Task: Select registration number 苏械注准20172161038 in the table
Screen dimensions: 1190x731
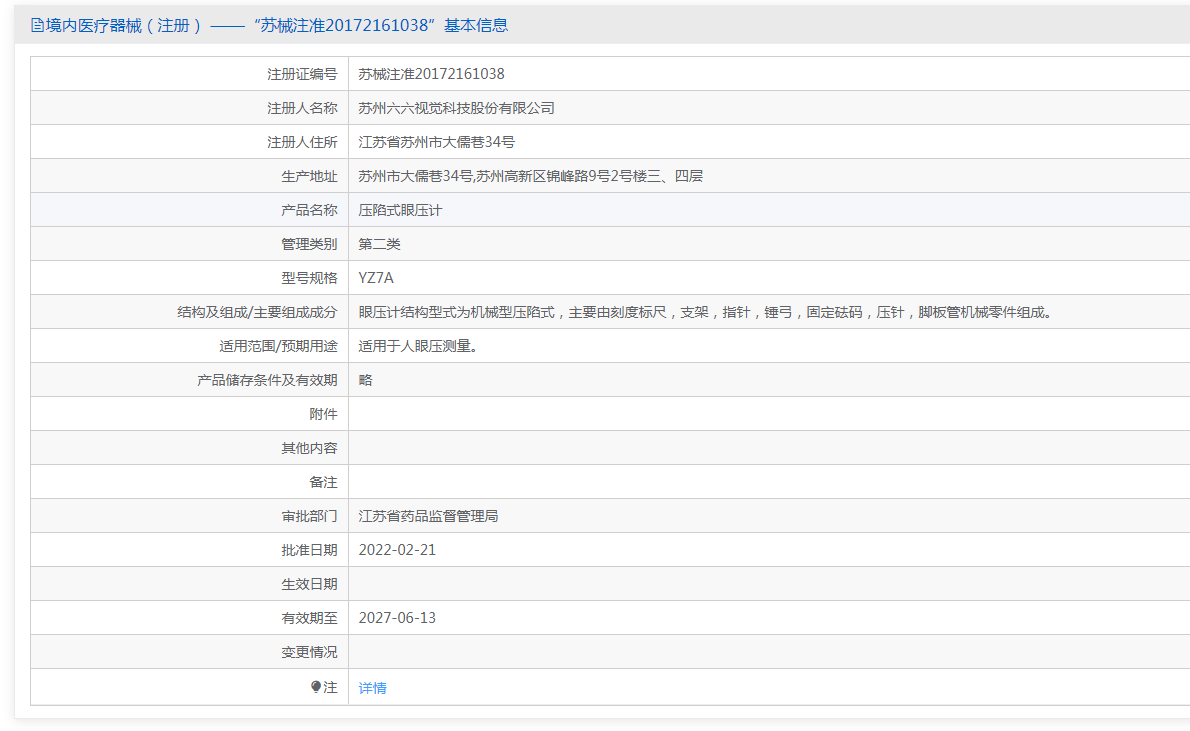Action: (x=431, y=74)
